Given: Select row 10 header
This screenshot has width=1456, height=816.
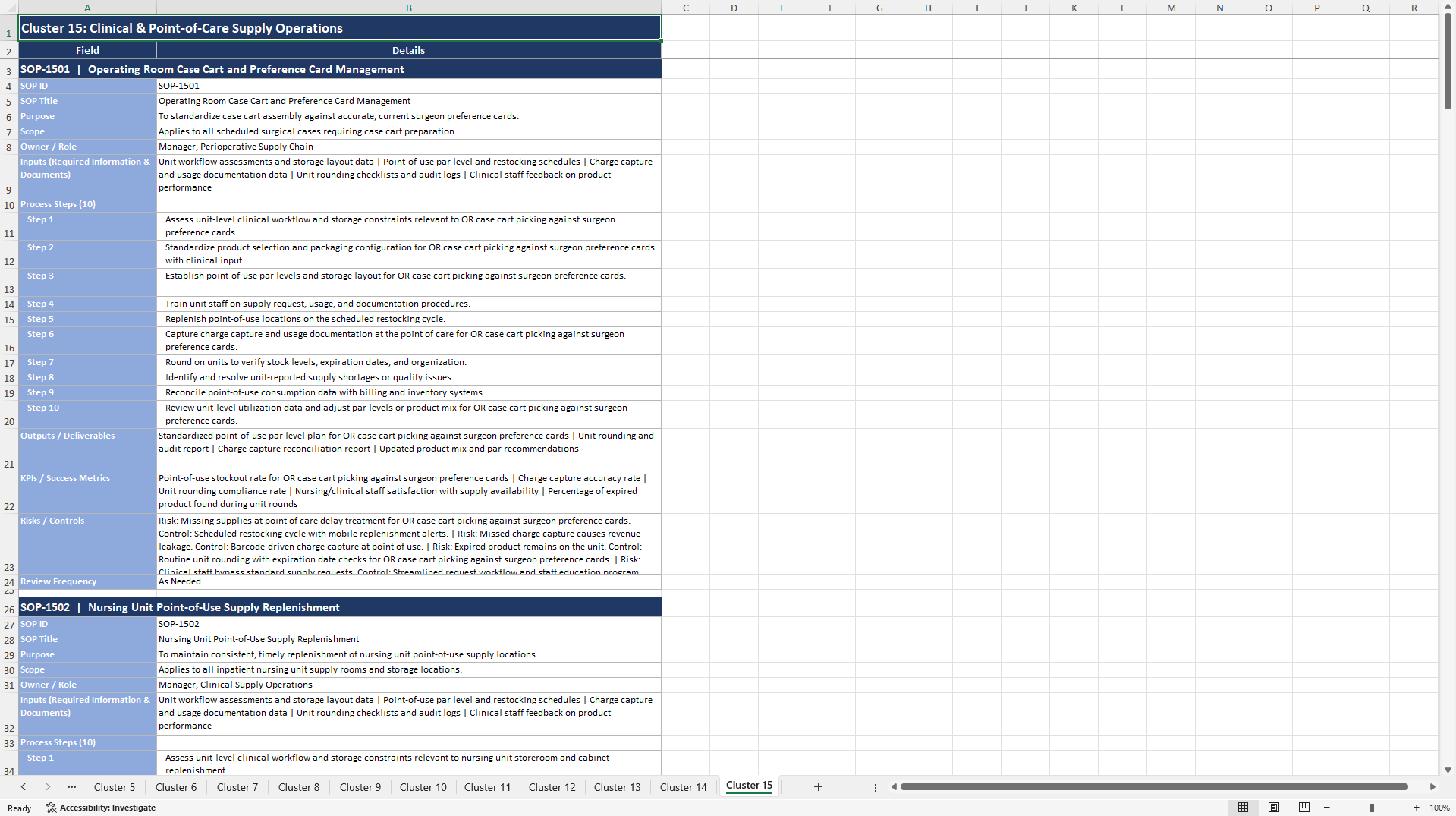Looking at the screenshot, I should (9, 204).
